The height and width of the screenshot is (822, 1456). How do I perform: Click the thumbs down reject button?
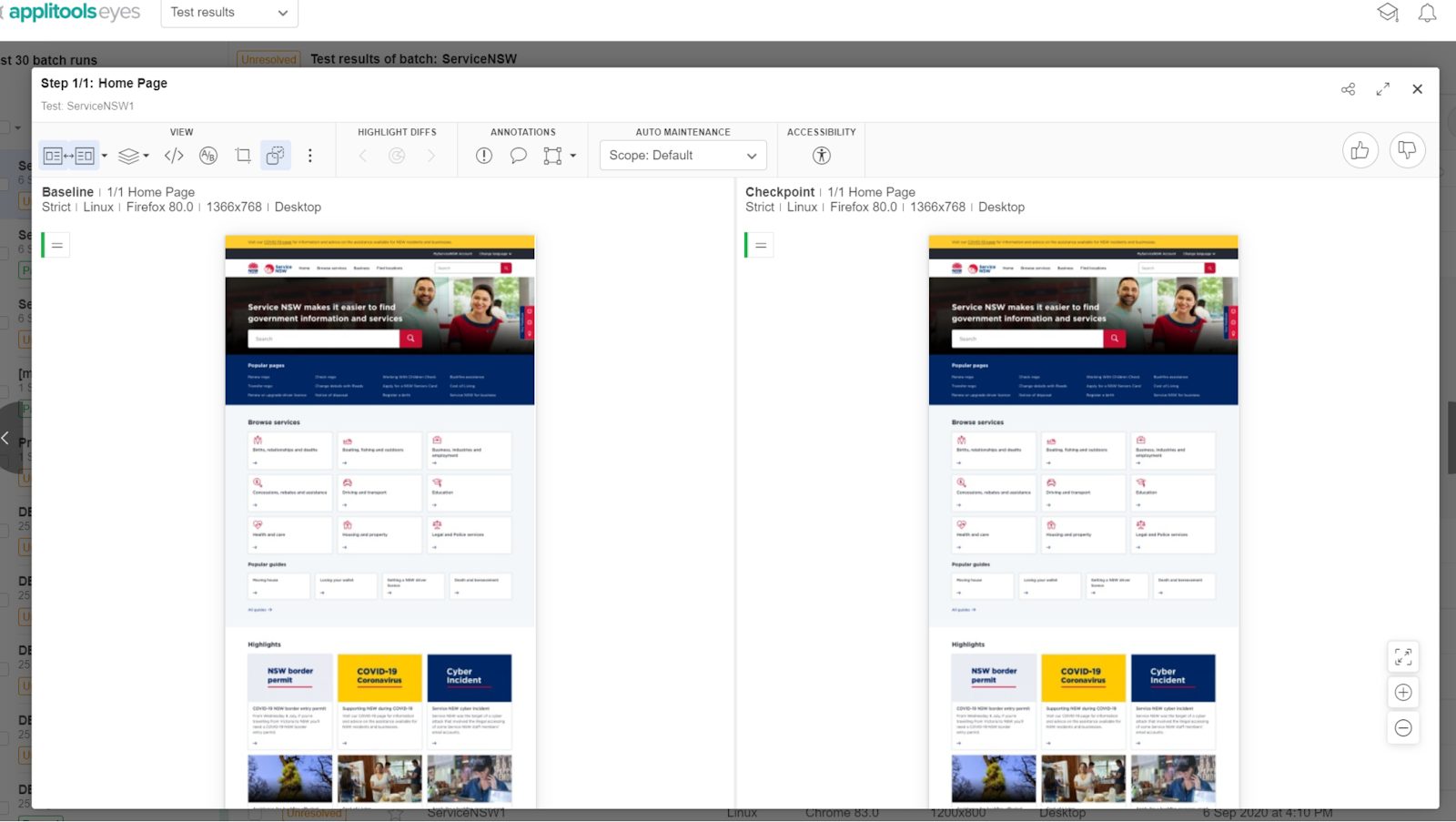(1407, 151)
